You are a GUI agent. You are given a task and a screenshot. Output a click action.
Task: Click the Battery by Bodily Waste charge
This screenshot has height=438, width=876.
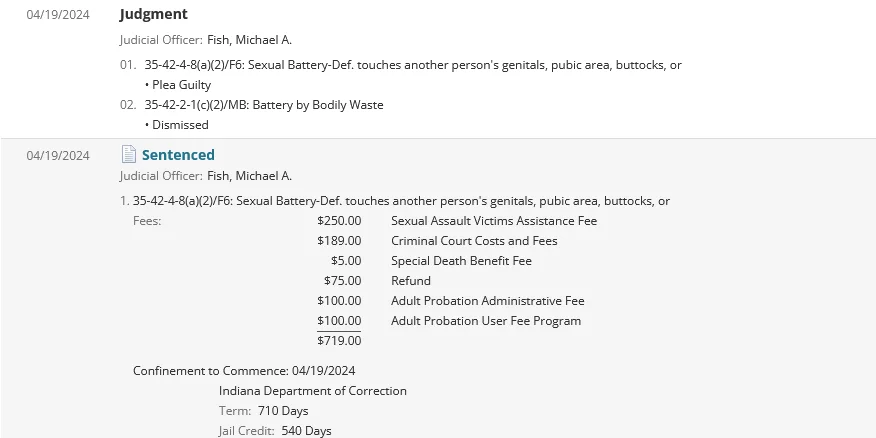coord(264,105)
